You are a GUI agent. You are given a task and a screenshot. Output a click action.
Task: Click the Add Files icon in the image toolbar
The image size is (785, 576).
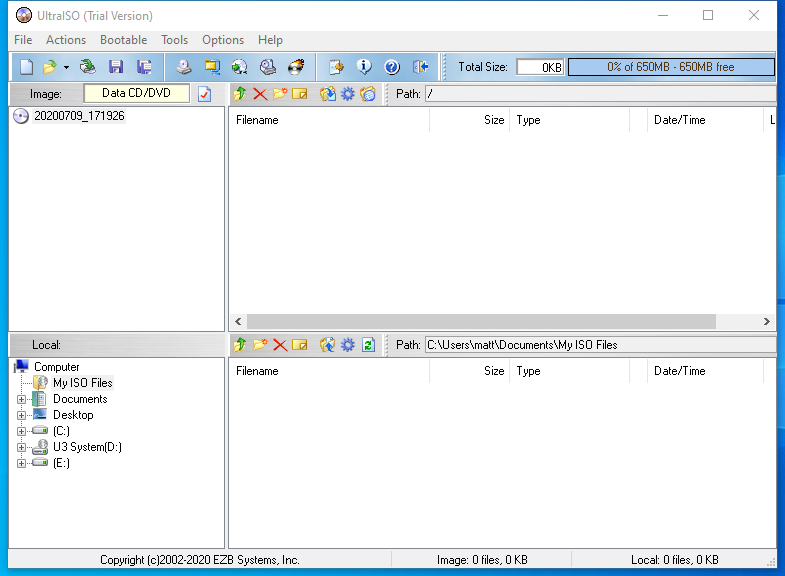pyautogui.click(x=328, y=94)
